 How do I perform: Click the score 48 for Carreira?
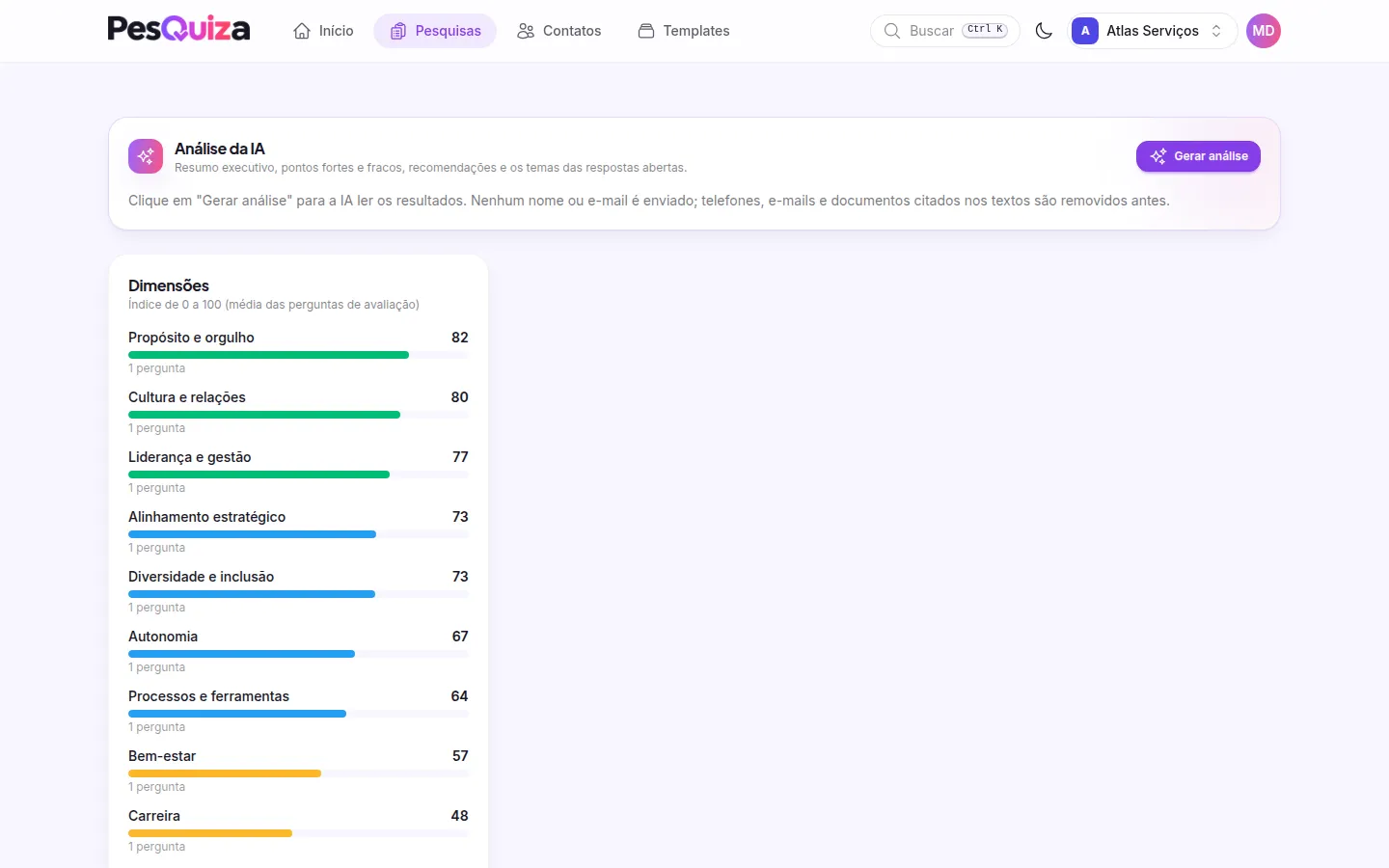pos(460,816)
